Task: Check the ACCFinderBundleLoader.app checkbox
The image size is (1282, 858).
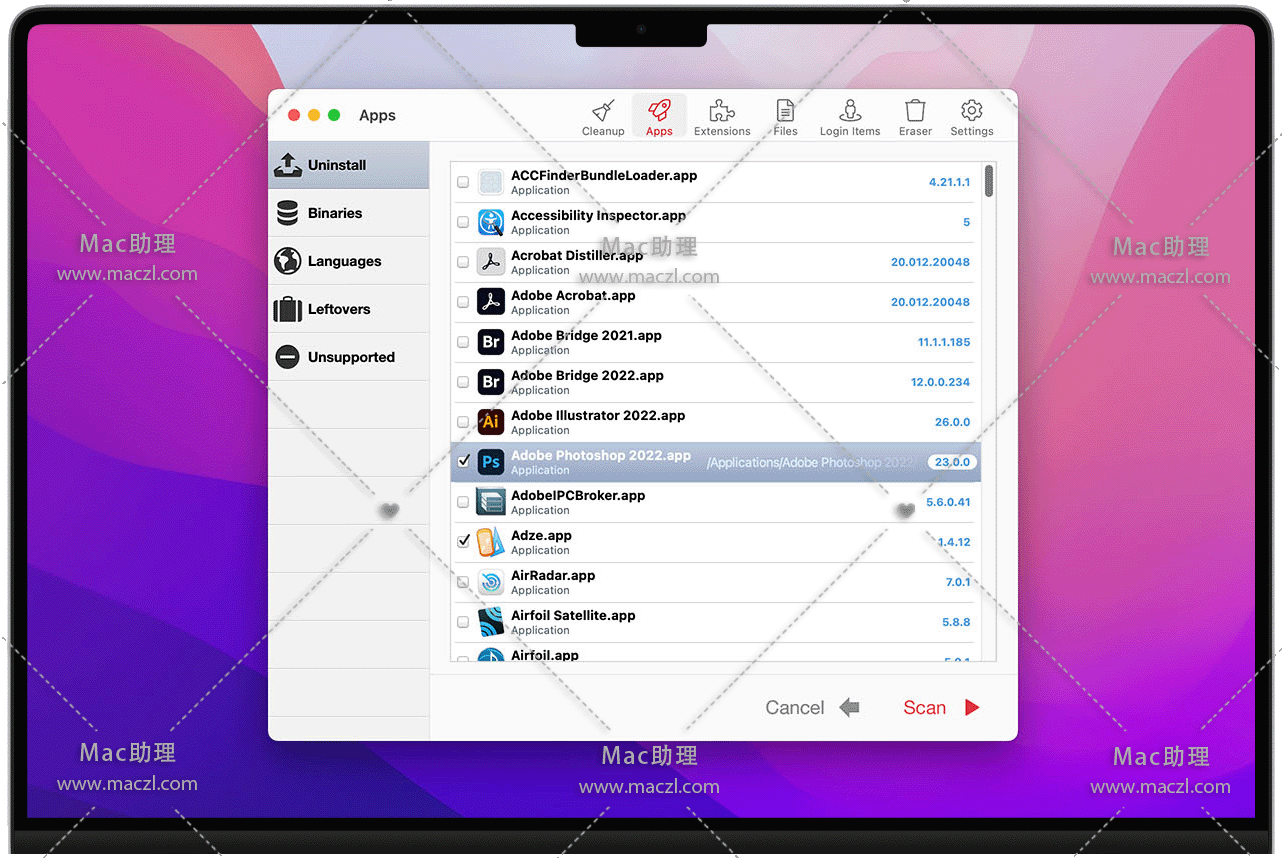Action: click(463, 182)
